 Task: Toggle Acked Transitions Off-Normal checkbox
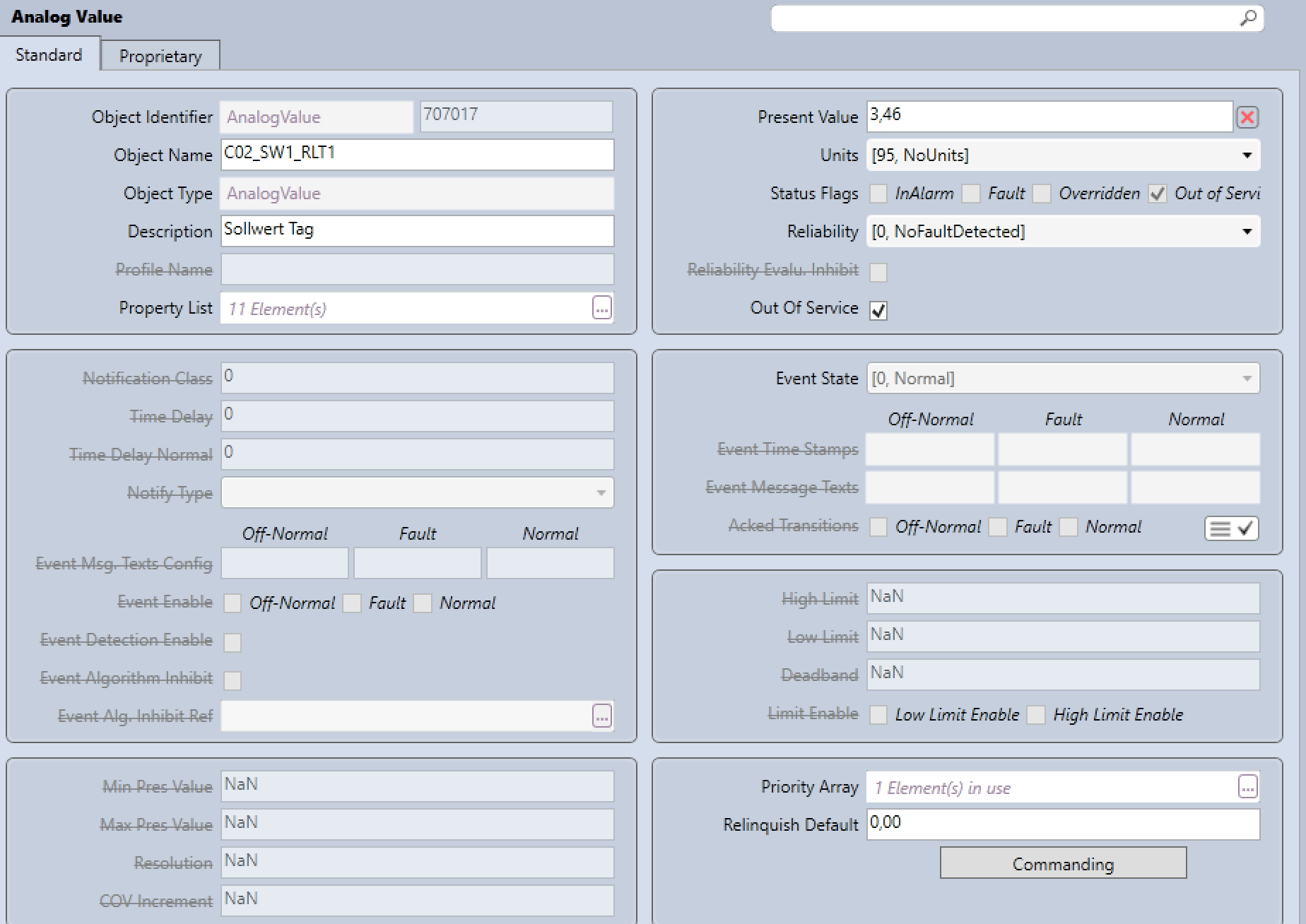click(x=878, y=527)
